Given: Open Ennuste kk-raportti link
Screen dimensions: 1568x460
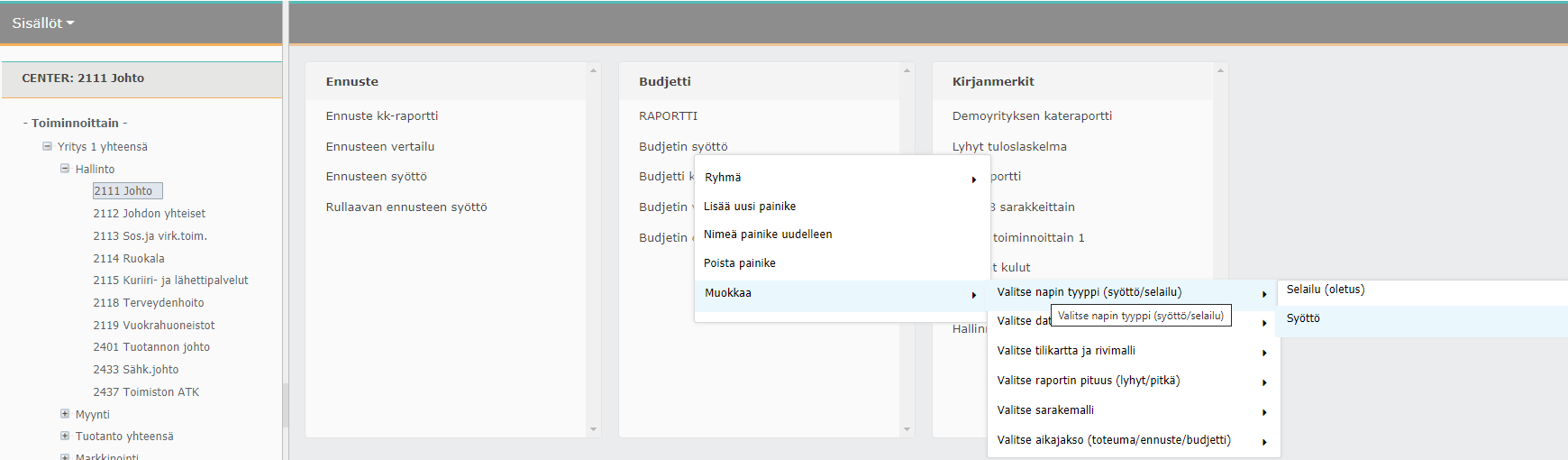Looking at the screenshot, I should [x=382, y=116].
